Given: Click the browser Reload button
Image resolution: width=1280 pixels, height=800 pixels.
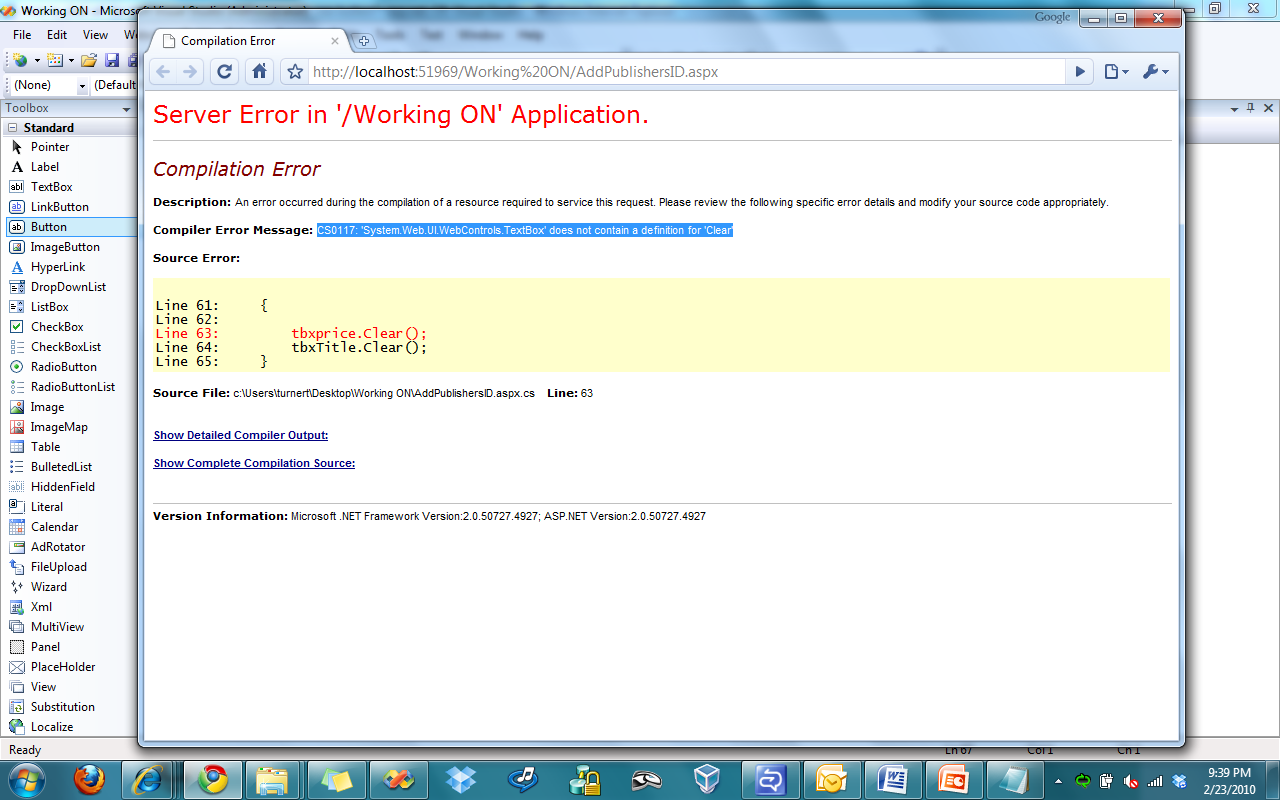Looking at the screenshot, I should (225, 71).
